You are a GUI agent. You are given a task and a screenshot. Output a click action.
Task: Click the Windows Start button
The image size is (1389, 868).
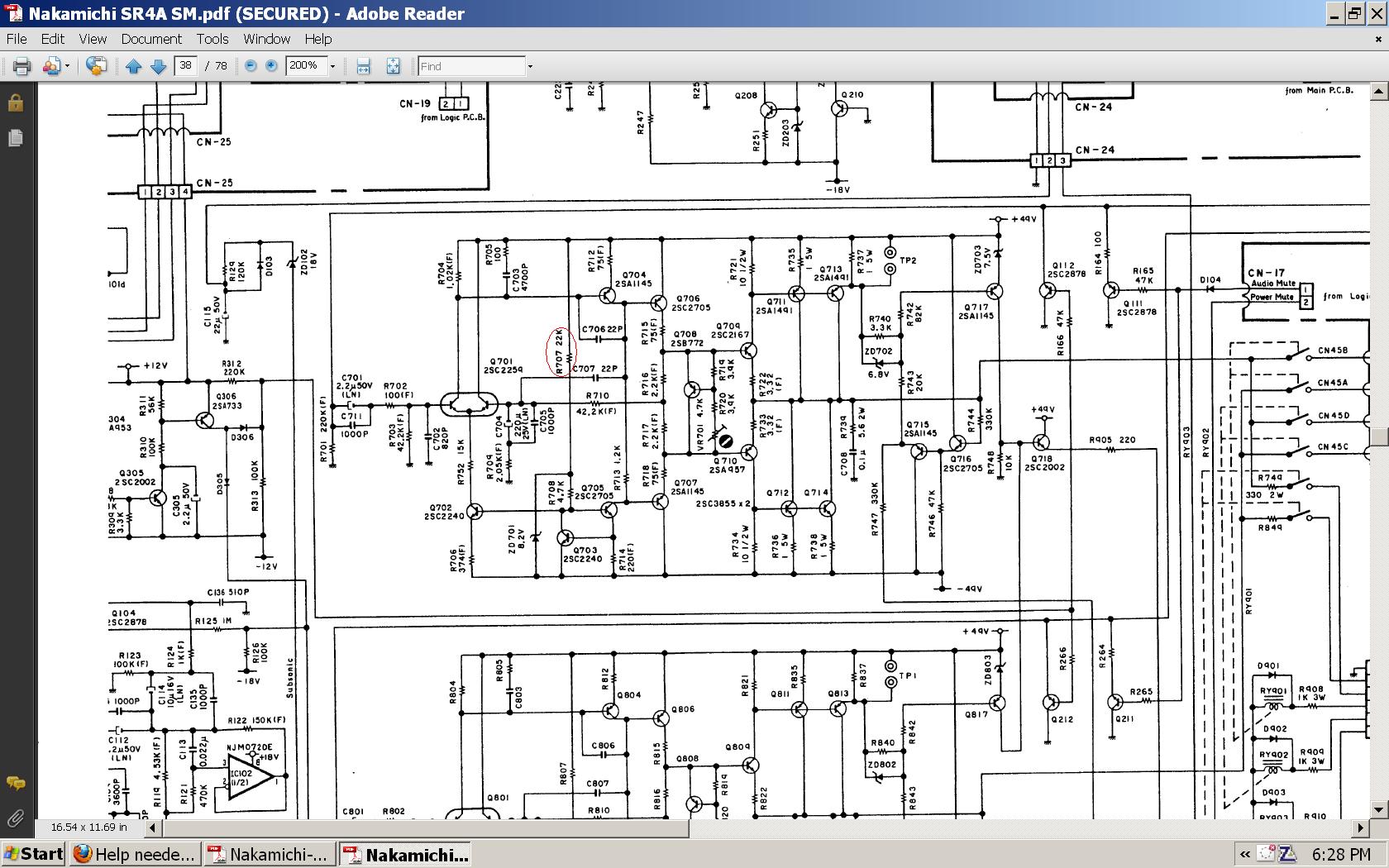pyautogui.click(x=33, y=854)
